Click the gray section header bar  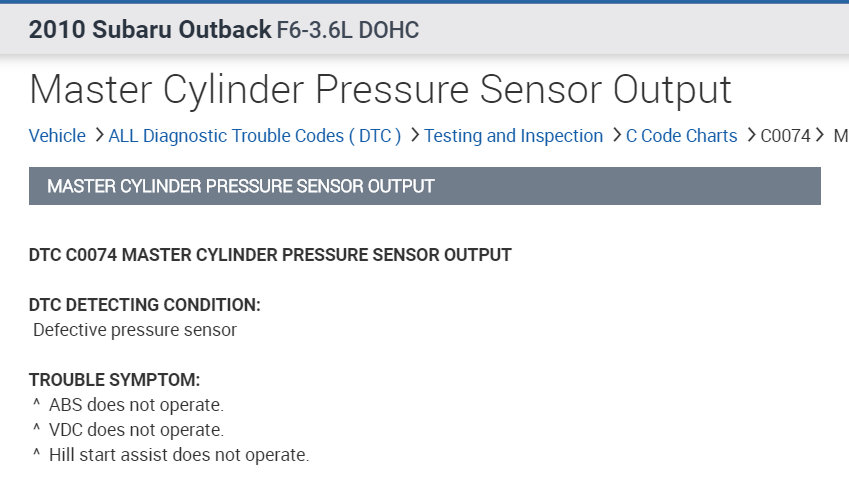point(424,186)
